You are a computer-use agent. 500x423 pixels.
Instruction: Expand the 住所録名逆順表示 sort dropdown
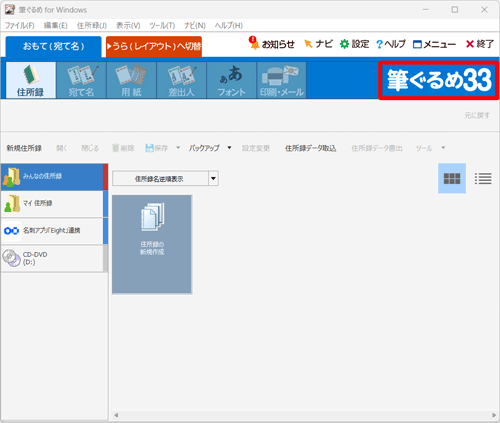pyautogui.click(x=213, y=178)
